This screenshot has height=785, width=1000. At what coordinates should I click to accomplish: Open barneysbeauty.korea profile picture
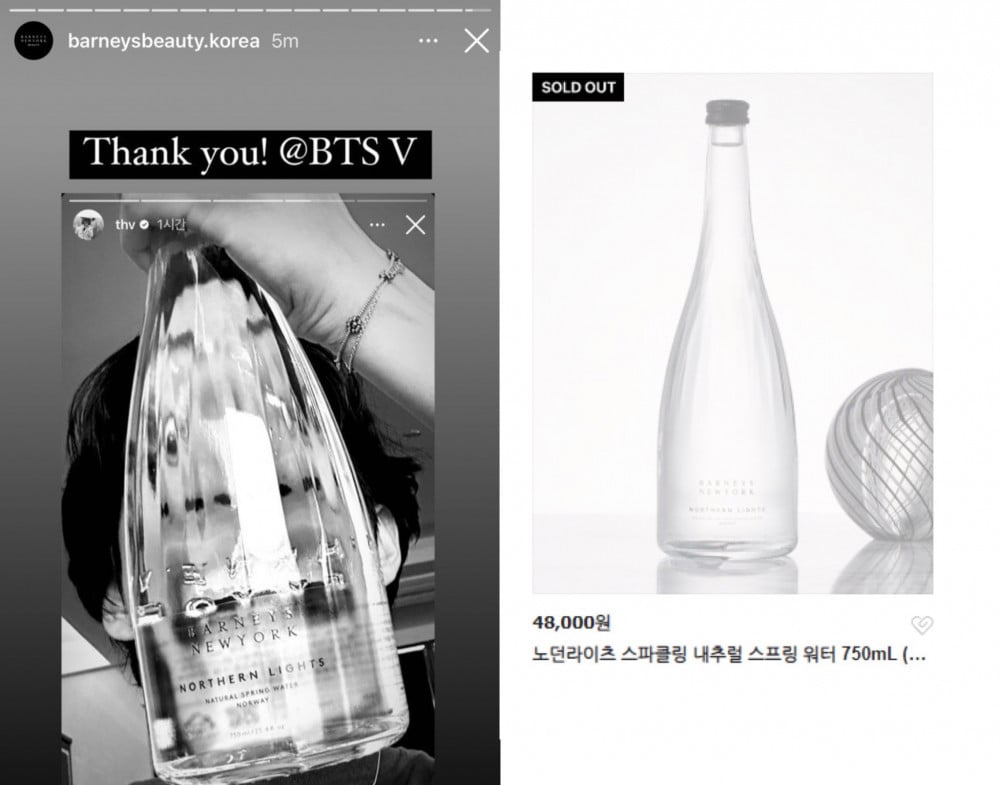(x=33, y=41)
